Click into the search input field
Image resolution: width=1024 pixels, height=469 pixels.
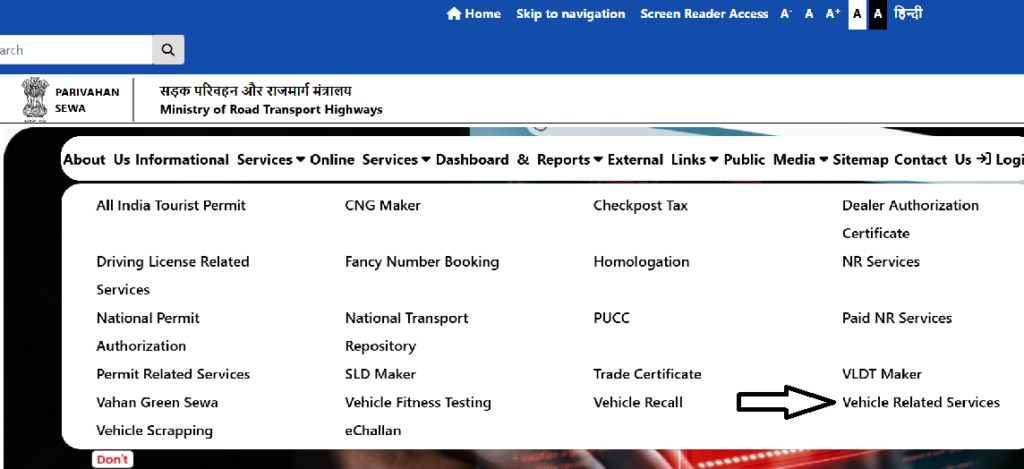pos(76,50)
